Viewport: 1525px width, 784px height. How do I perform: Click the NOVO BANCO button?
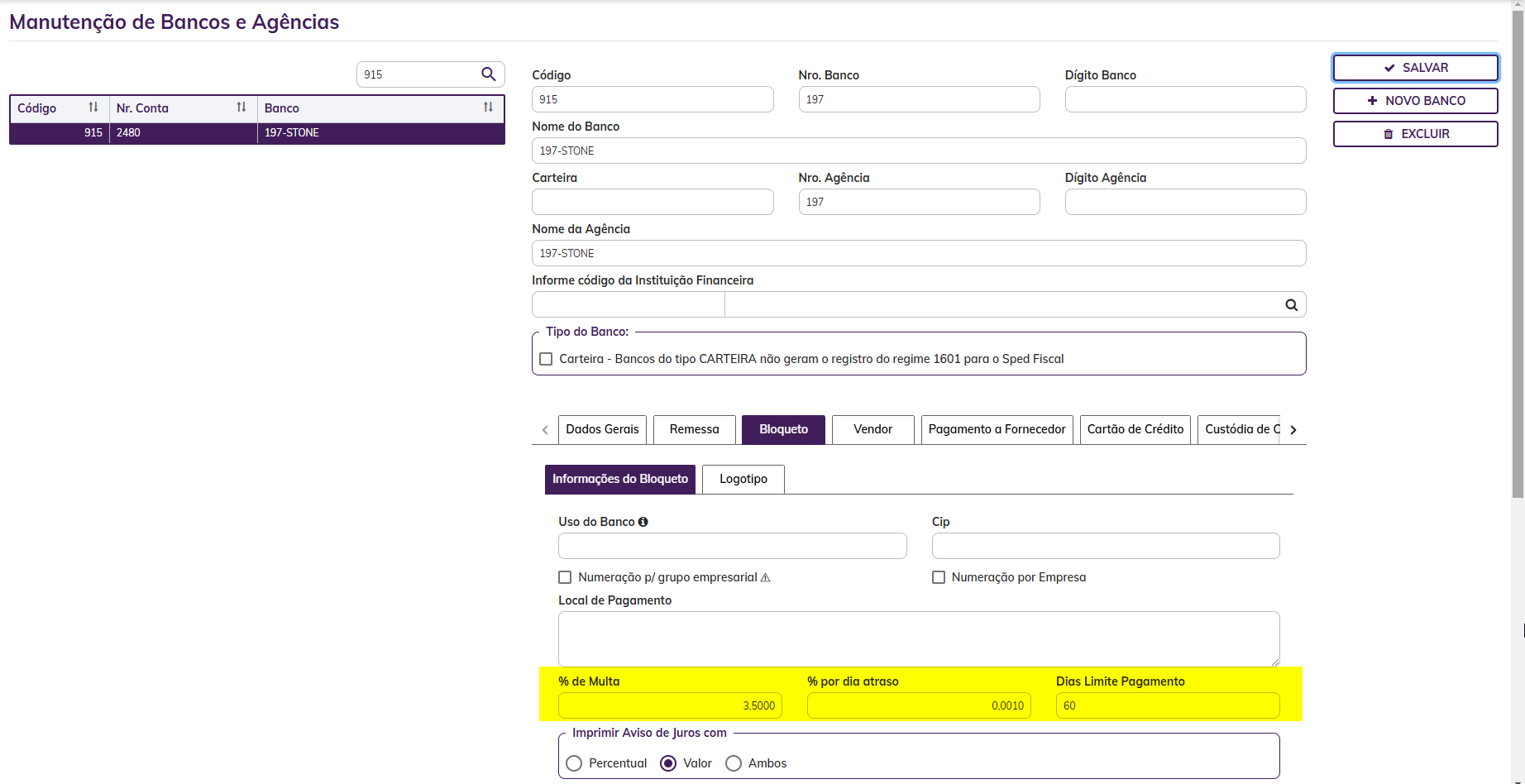coord(1415,101)
